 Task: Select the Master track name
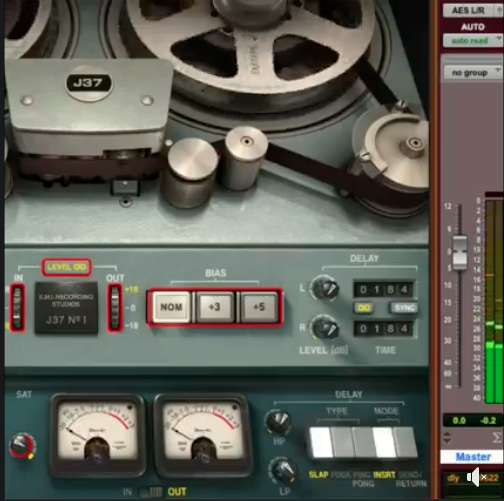click(473, 457)
